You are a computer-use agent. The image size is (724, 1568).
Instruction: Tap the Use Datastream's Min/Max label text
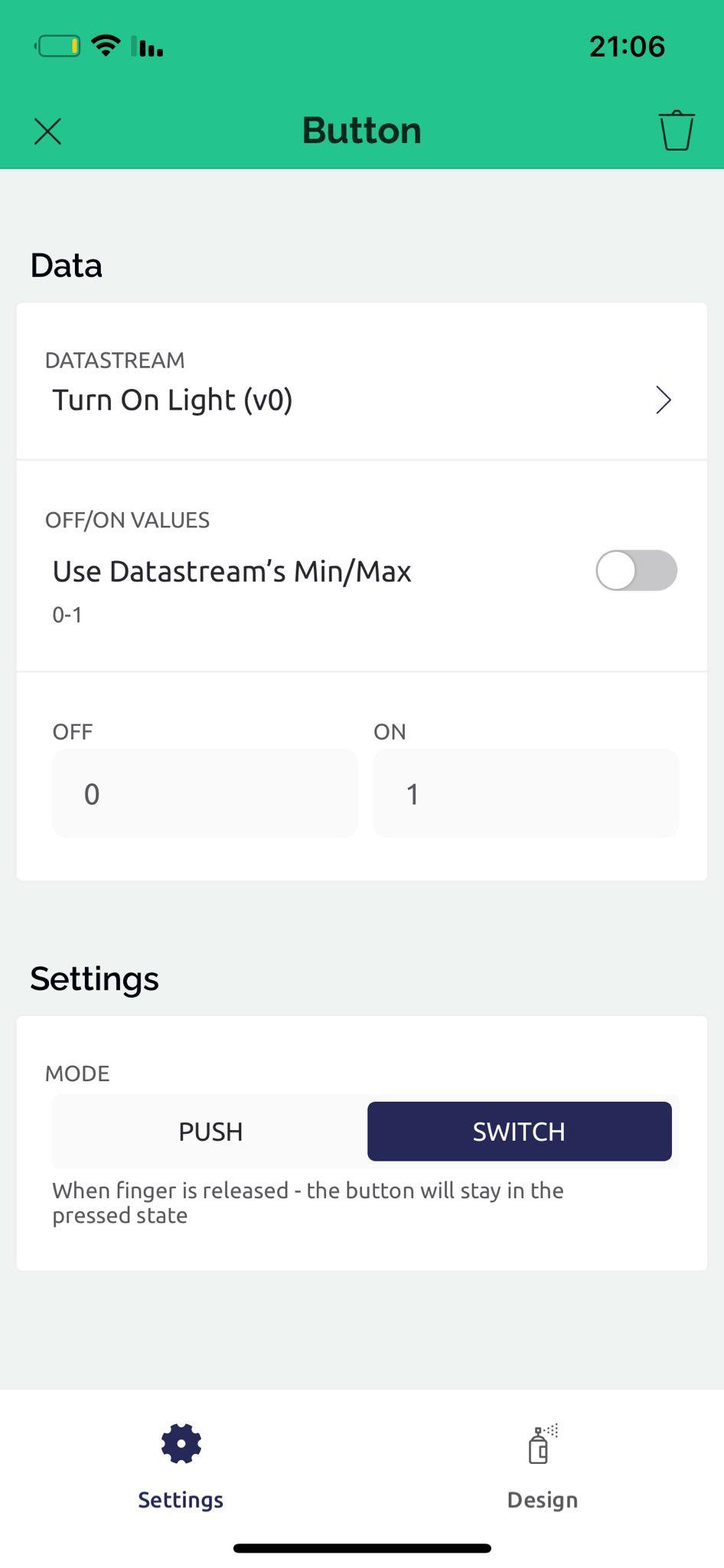(x=232, y=571)
